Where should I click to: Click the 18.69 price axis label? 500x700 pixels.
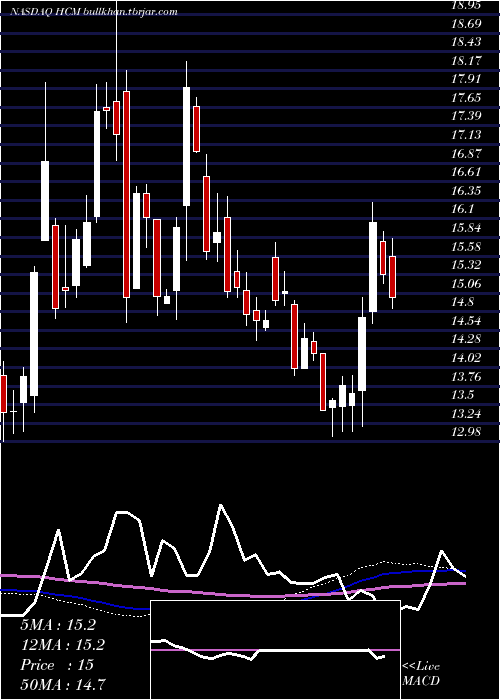click(x=466, y=23)
